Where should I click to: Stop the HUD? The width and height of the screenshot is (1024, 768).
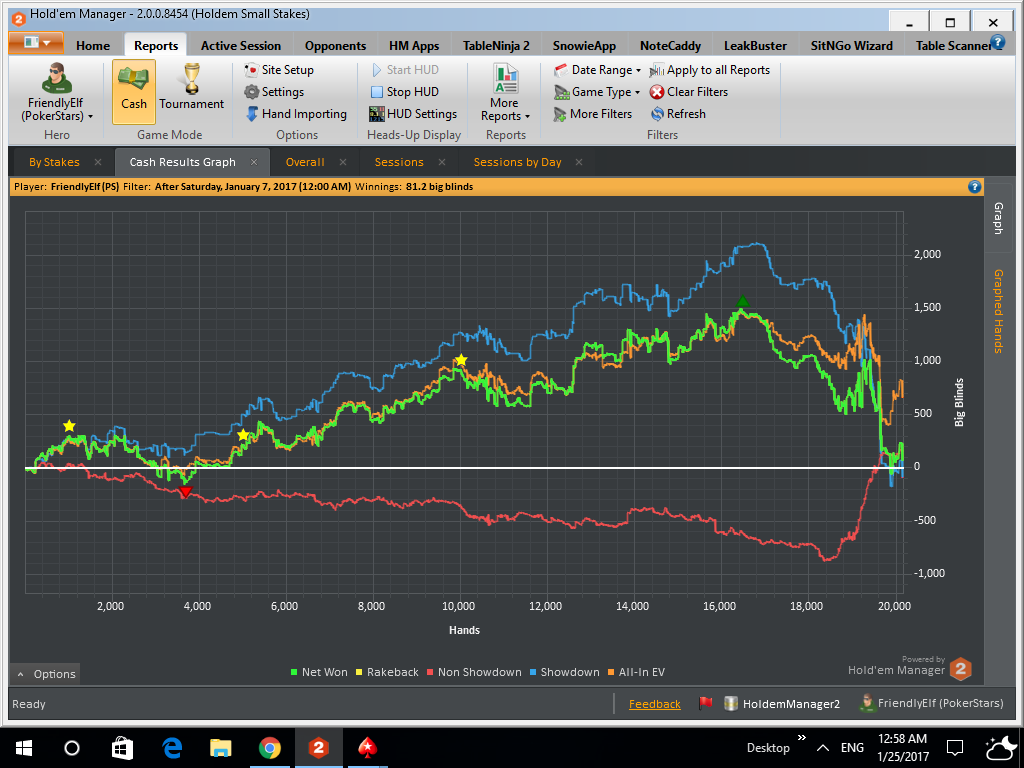coord(404,92)
